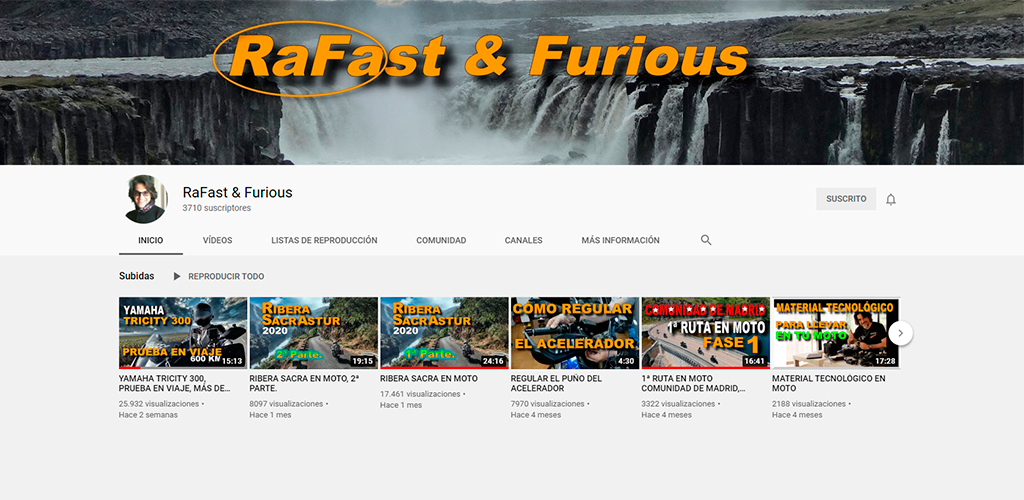Click the 4:30 duration badge
1024x500 pixels.
point(626,361)
